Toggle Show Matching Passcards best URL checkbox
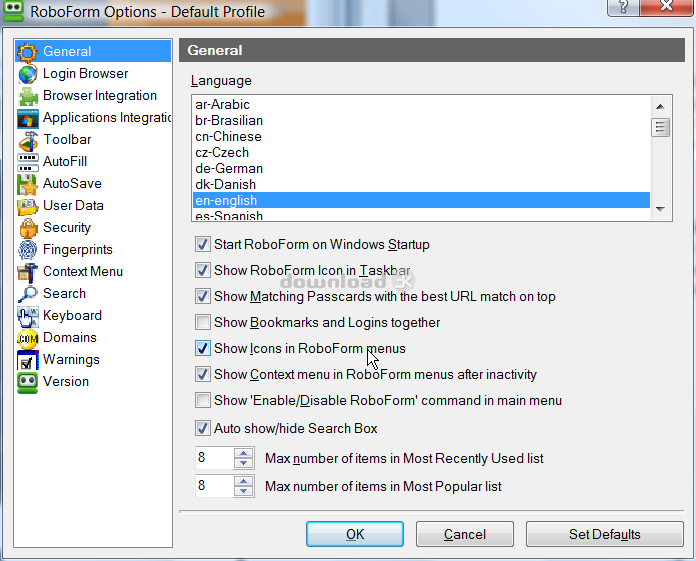Viewport: 696px width, 561px height. coord(202,296)
